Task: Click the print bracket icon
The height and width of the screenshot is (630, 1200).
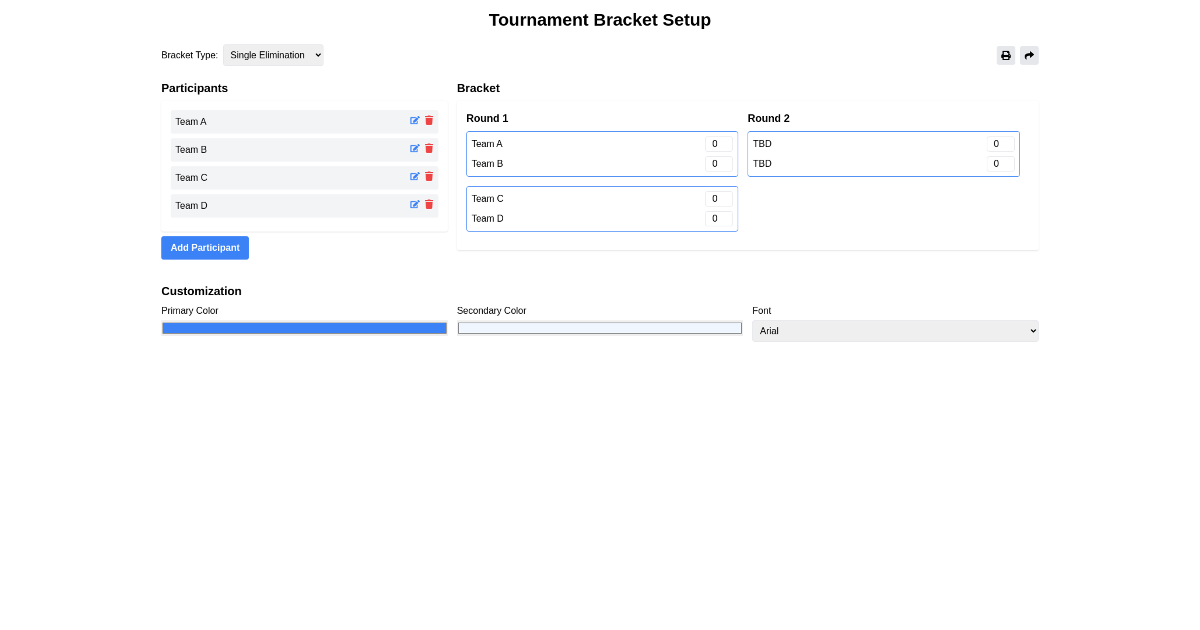Action: tap(1005, 55)
